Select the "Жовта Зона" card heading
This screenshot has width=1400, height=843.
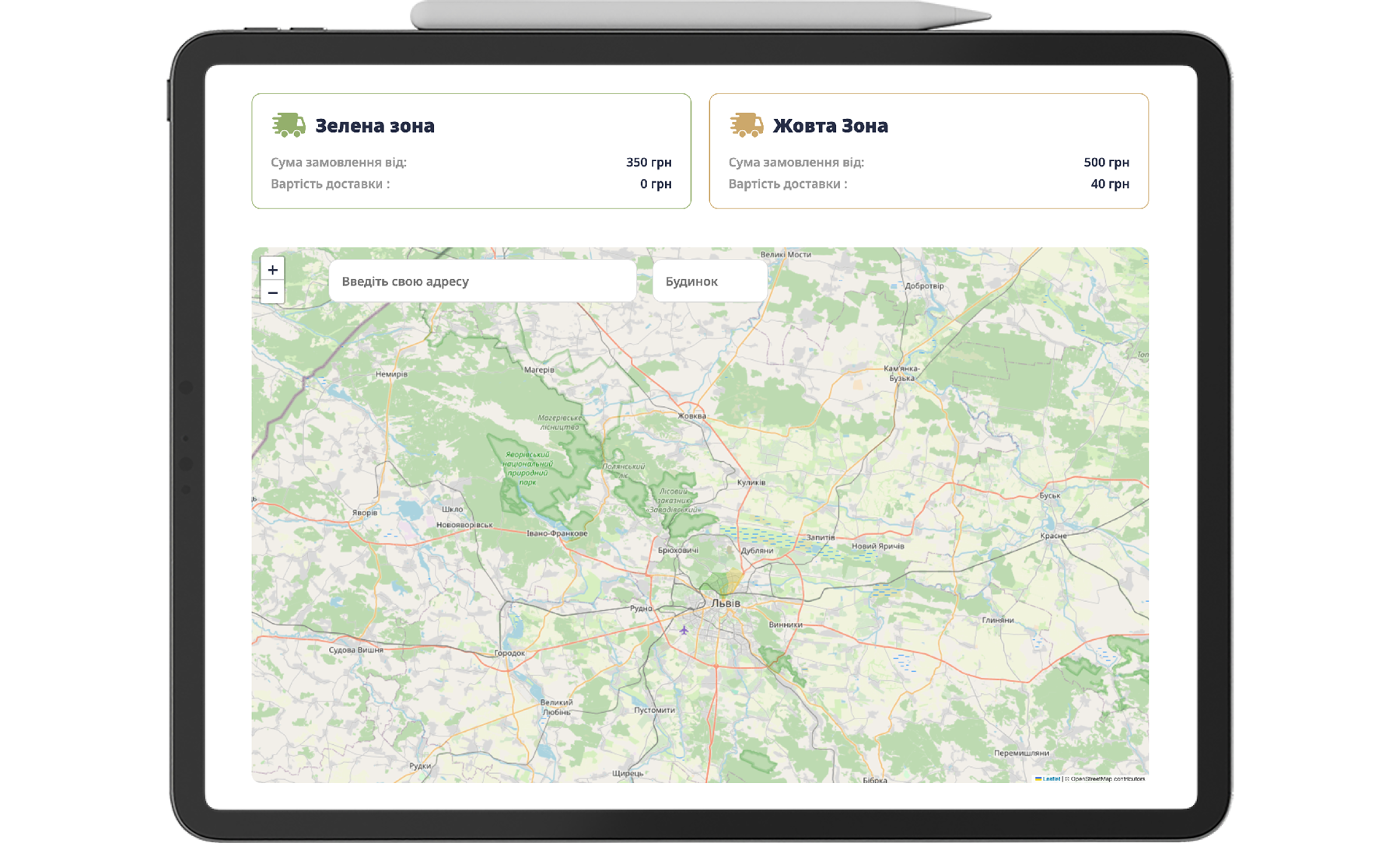click(830, 125)
